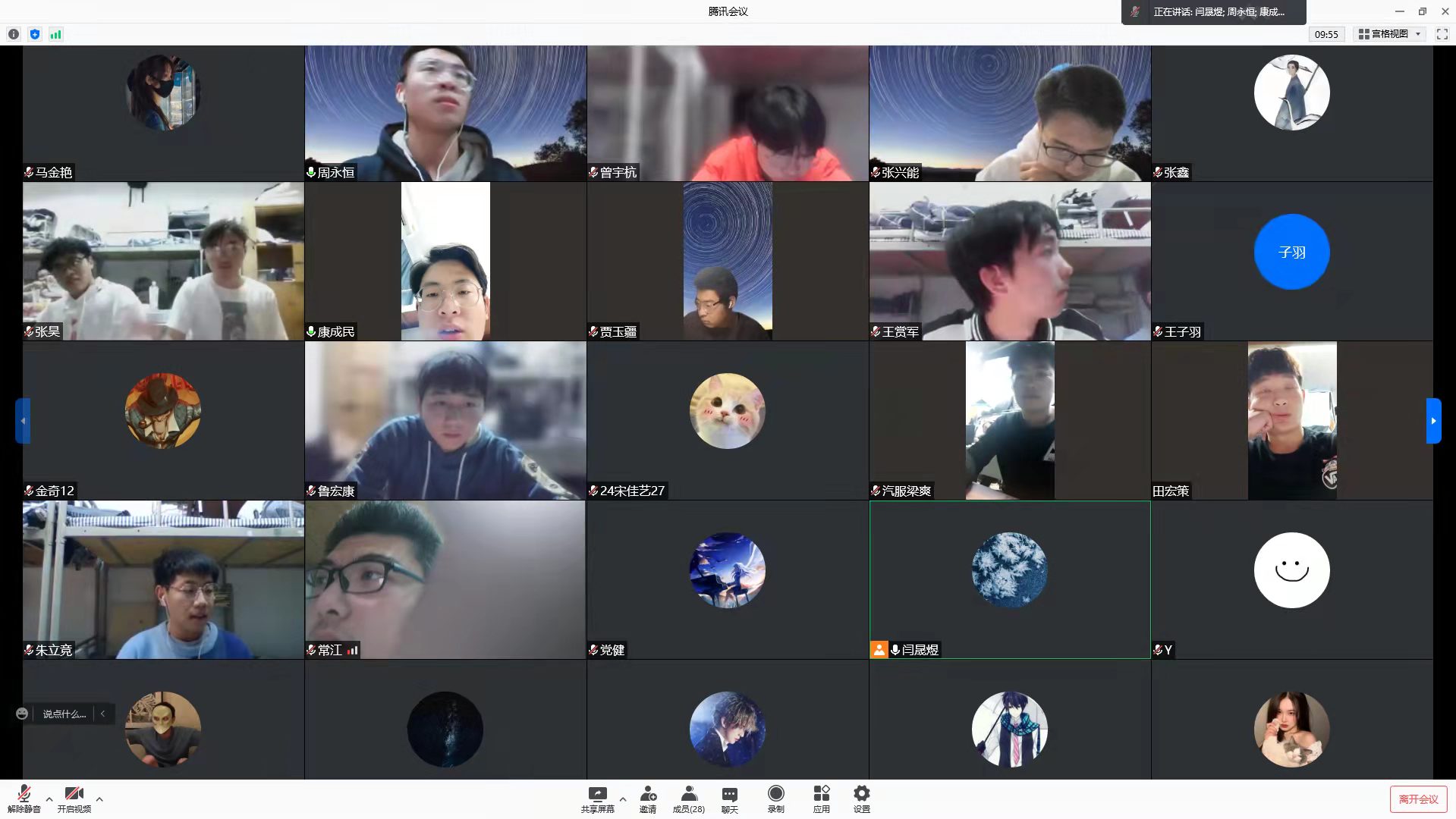Click the 共享屏幕 share screen button
Image resolution: width=1456 pixels, height=819 pixels.
(x=597, y=799)
